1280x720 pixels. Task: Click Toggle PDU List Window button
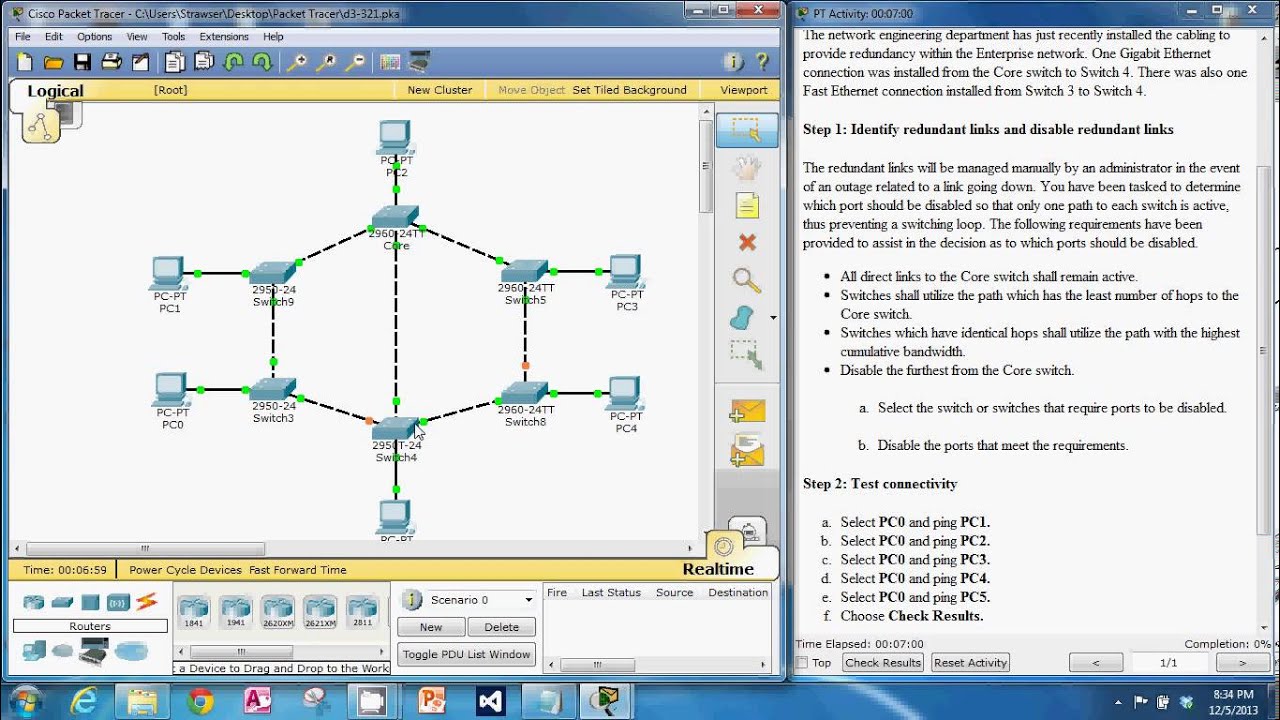point(466,654)
